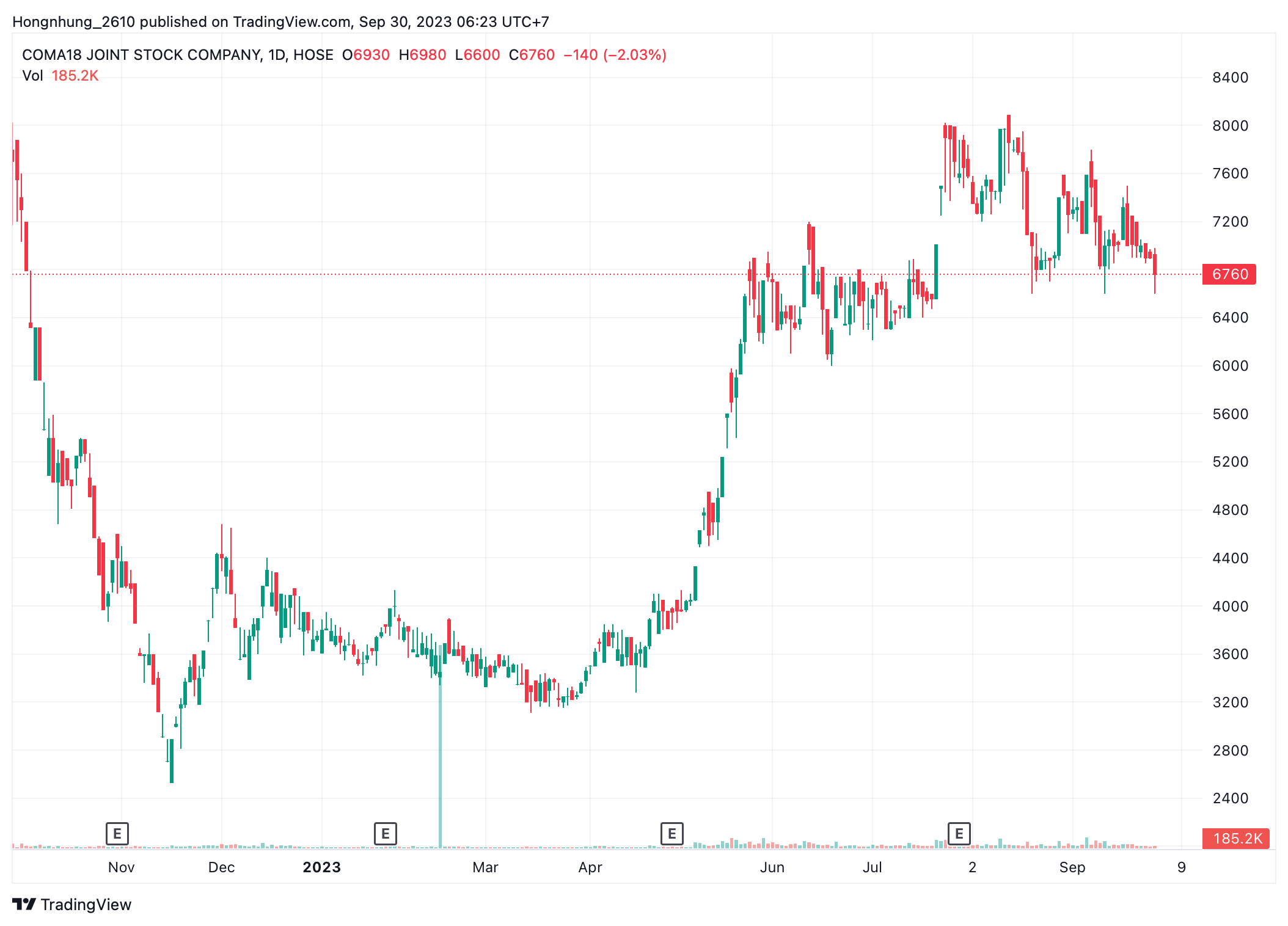
Task: Click the change value −140 (−2.03%)
Action: [615, 55]
